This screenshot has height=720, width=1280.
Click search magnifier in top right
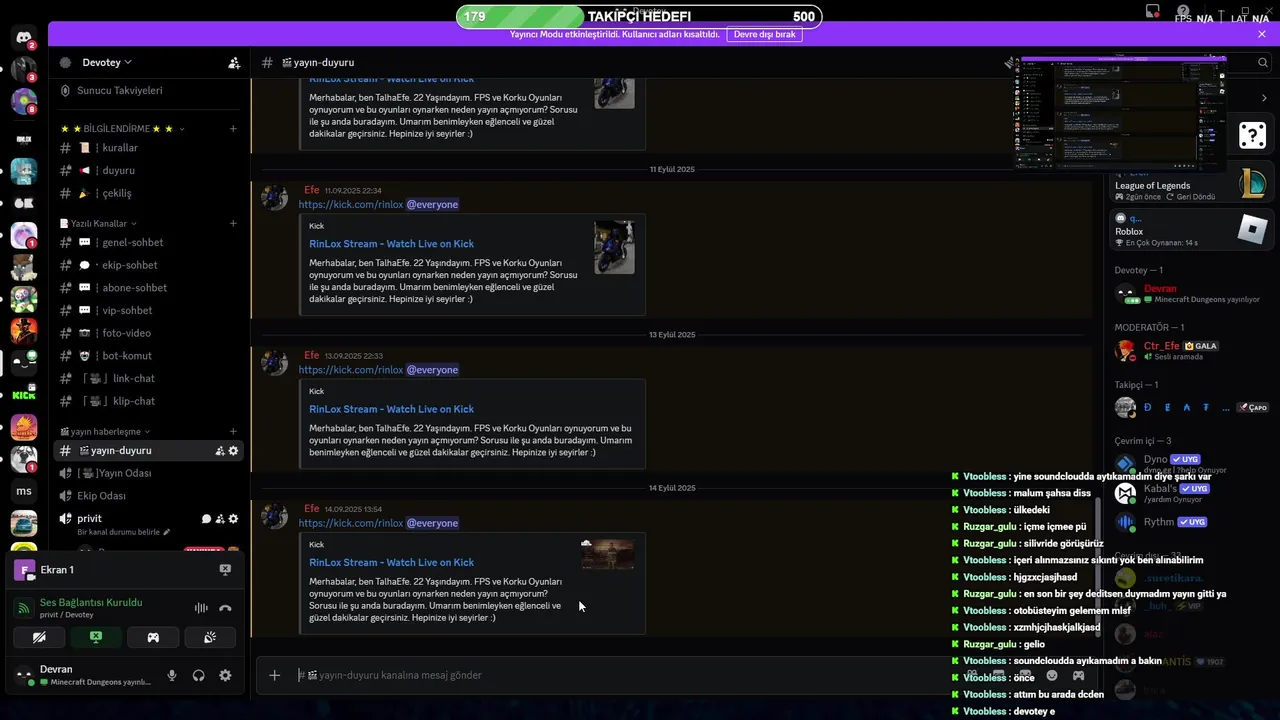click(1263, 62)
